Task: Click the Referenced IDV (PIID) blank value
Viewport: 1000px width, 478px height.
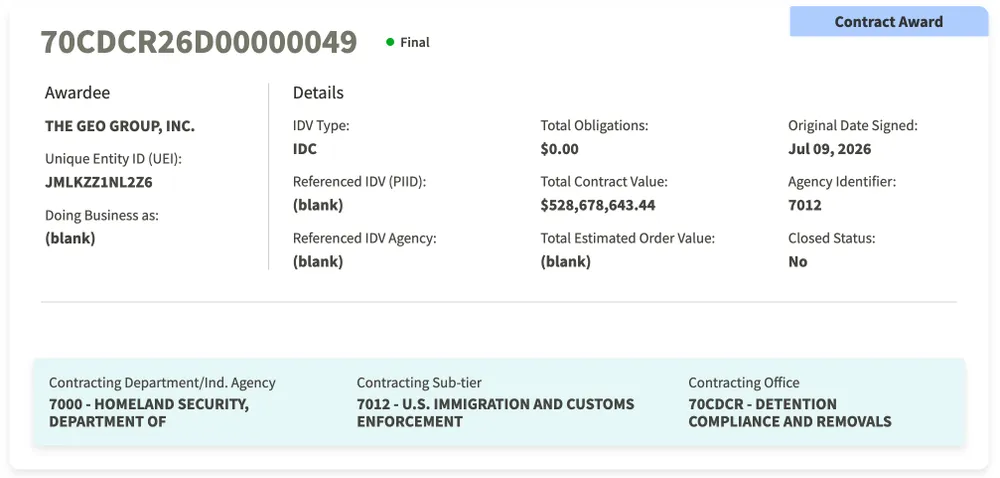Action: (318, 205)
